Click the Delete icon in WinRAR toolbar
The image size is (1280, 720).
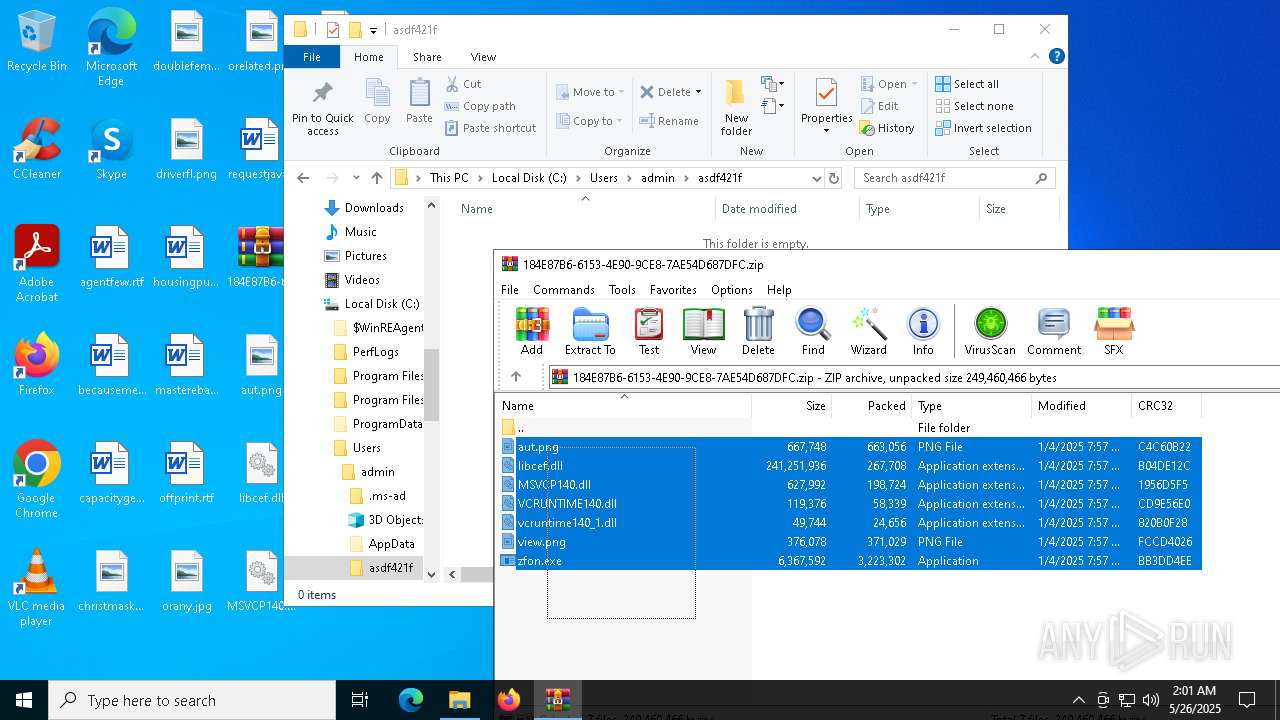[758, 331]
